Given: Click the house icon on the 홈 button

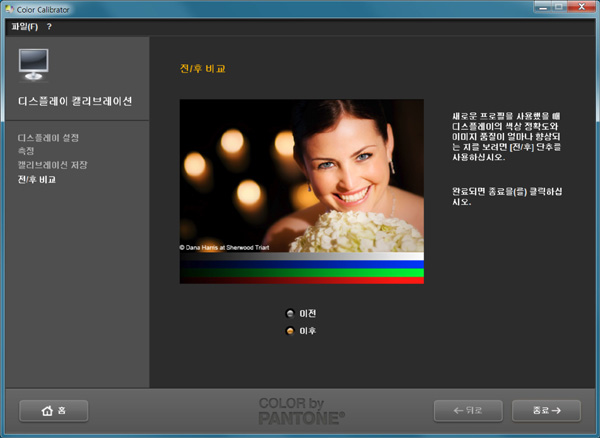Looking at the screenshot, I should (x=45, y=410).
